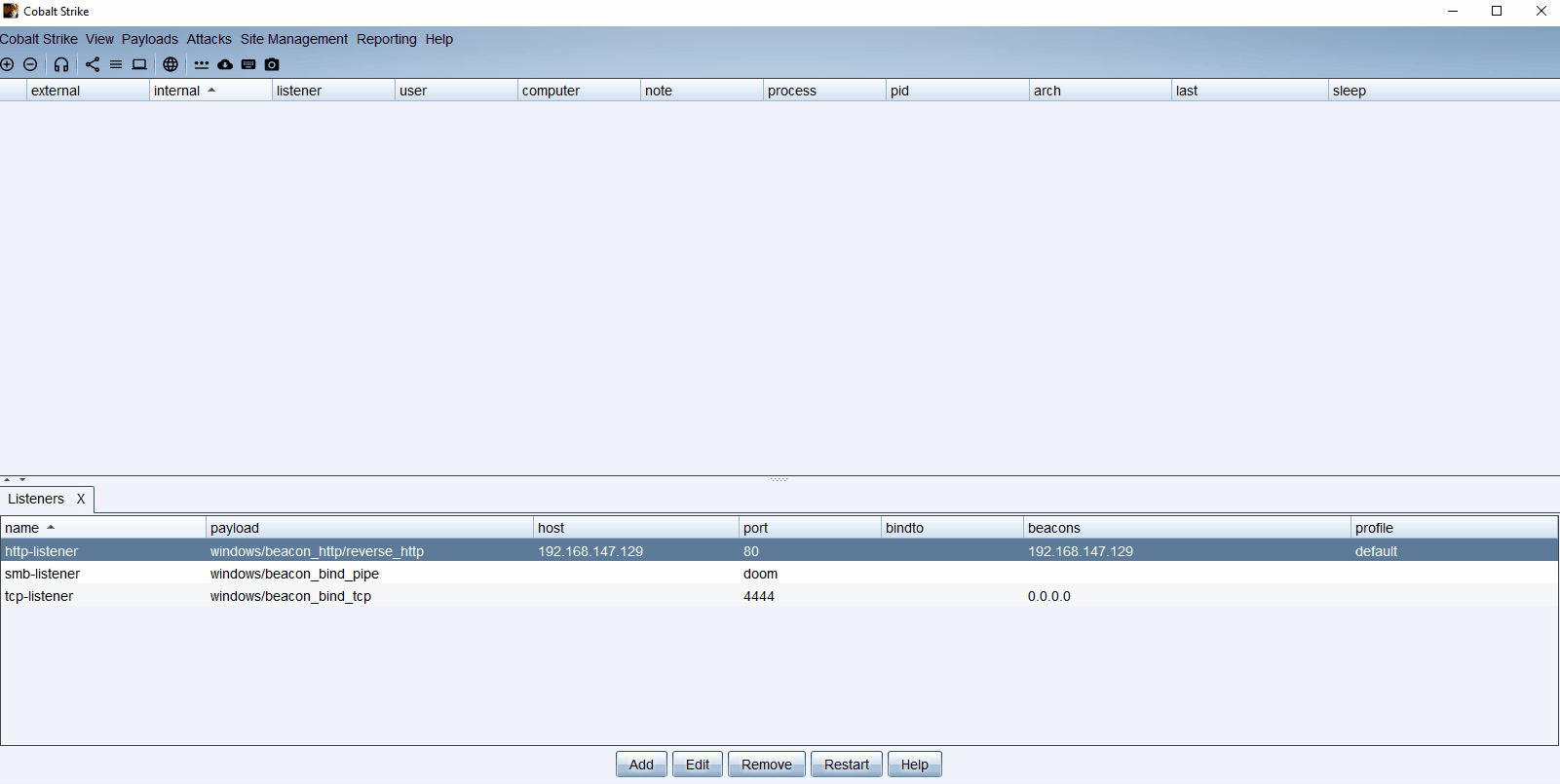Sort listeners by the name column header
The image size is (1560, 784).
22,528
